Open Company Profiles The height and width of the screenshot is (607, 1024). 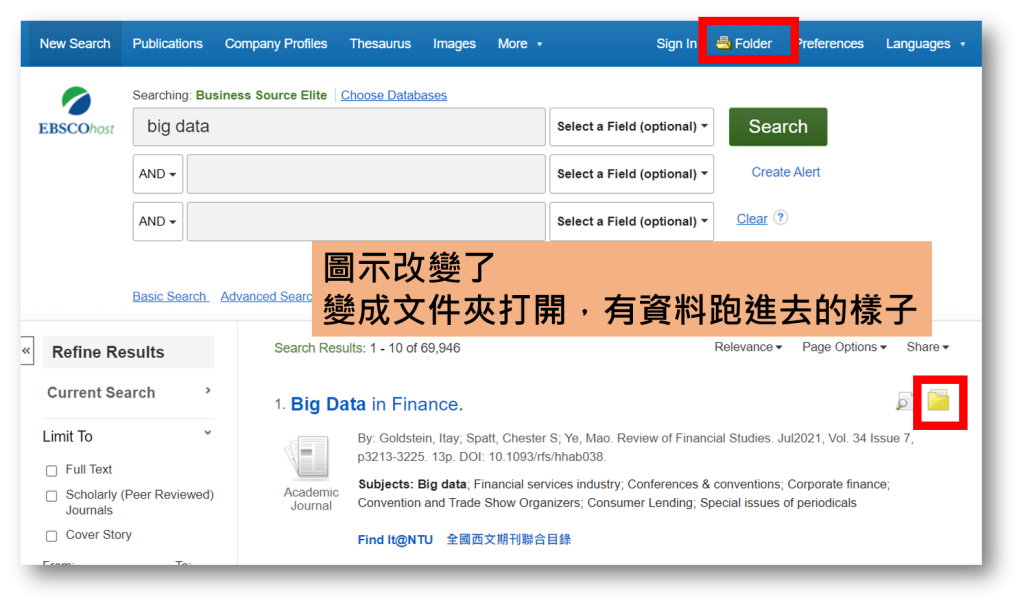[276, 44]
